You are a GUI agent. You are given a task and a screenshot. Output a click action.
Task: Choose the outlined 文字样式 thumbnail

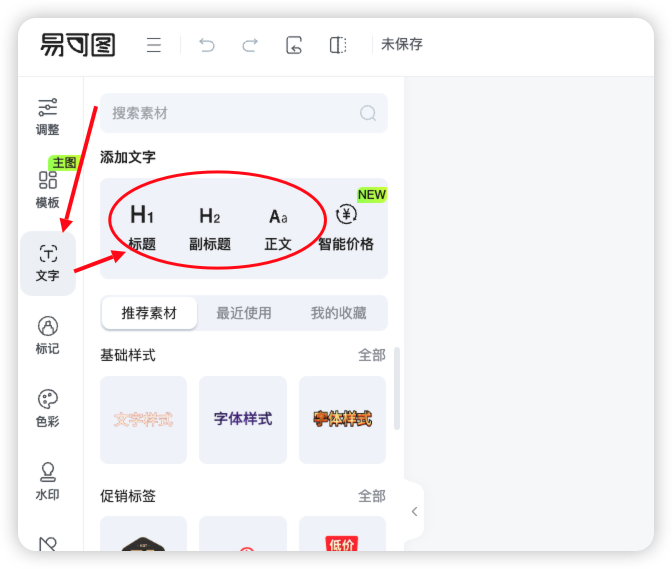coord(144,420)
